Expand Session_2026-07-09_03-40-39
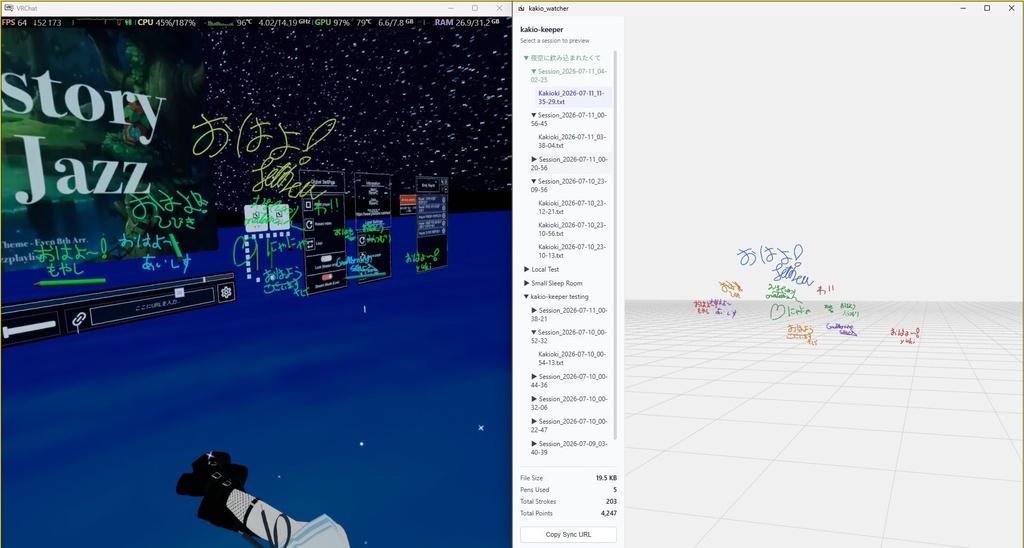 coord(568,447)
